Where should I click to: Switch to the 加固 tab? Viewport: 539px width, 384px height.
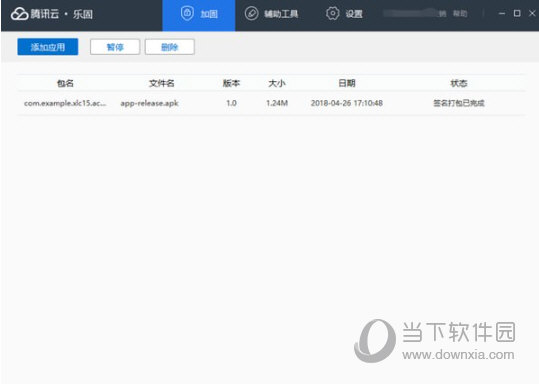point(199,15)
